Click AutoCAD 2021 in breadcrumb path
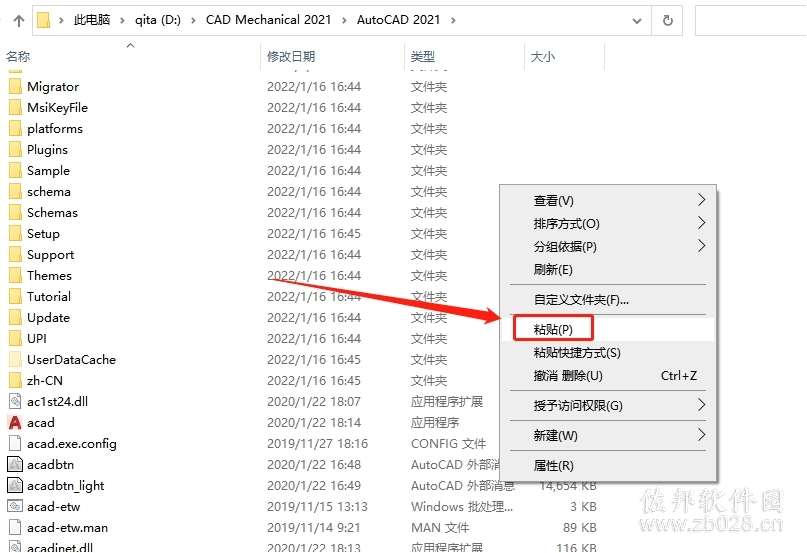Image resolution: width=807 pixels, height=553 pixels. tap(398, 20)
